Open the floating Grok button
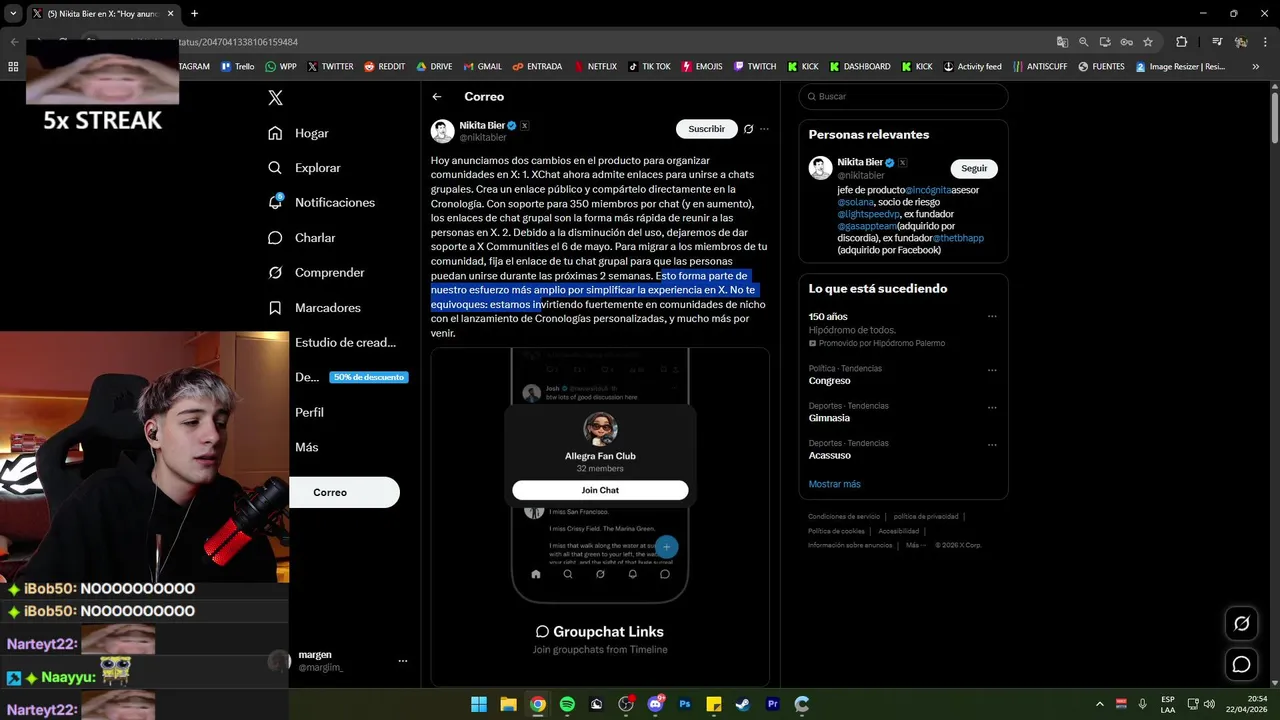Image resolution: width=1280 pixels, height=720 pixels. [x=1241, y=623]
